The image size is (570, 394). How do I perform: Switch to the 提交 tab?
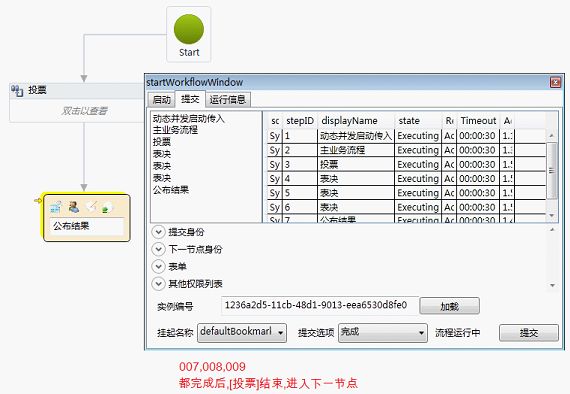coord(190,99)
